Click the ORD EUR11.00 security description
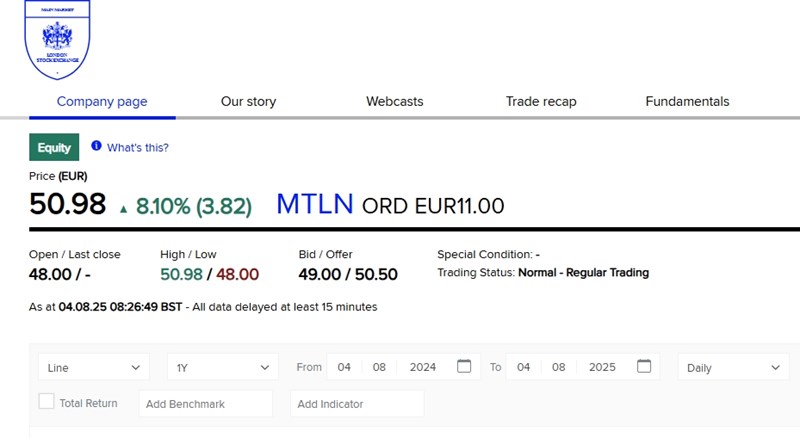The height and width of the screenshot is (438, 800). point(433,206)
